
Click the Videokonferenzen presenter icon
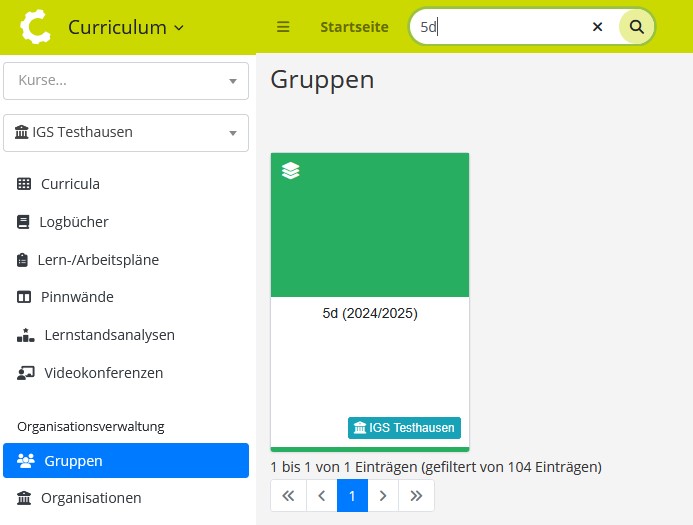[x=26, y=373]
